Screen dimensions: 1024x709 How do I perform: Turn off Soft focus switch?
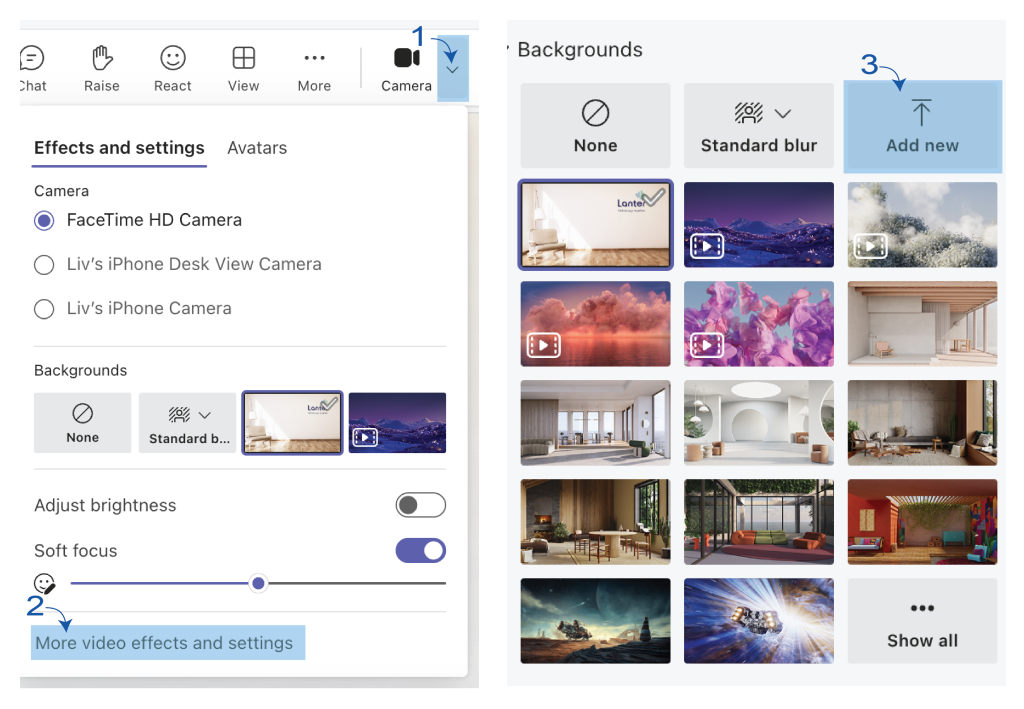421,551
